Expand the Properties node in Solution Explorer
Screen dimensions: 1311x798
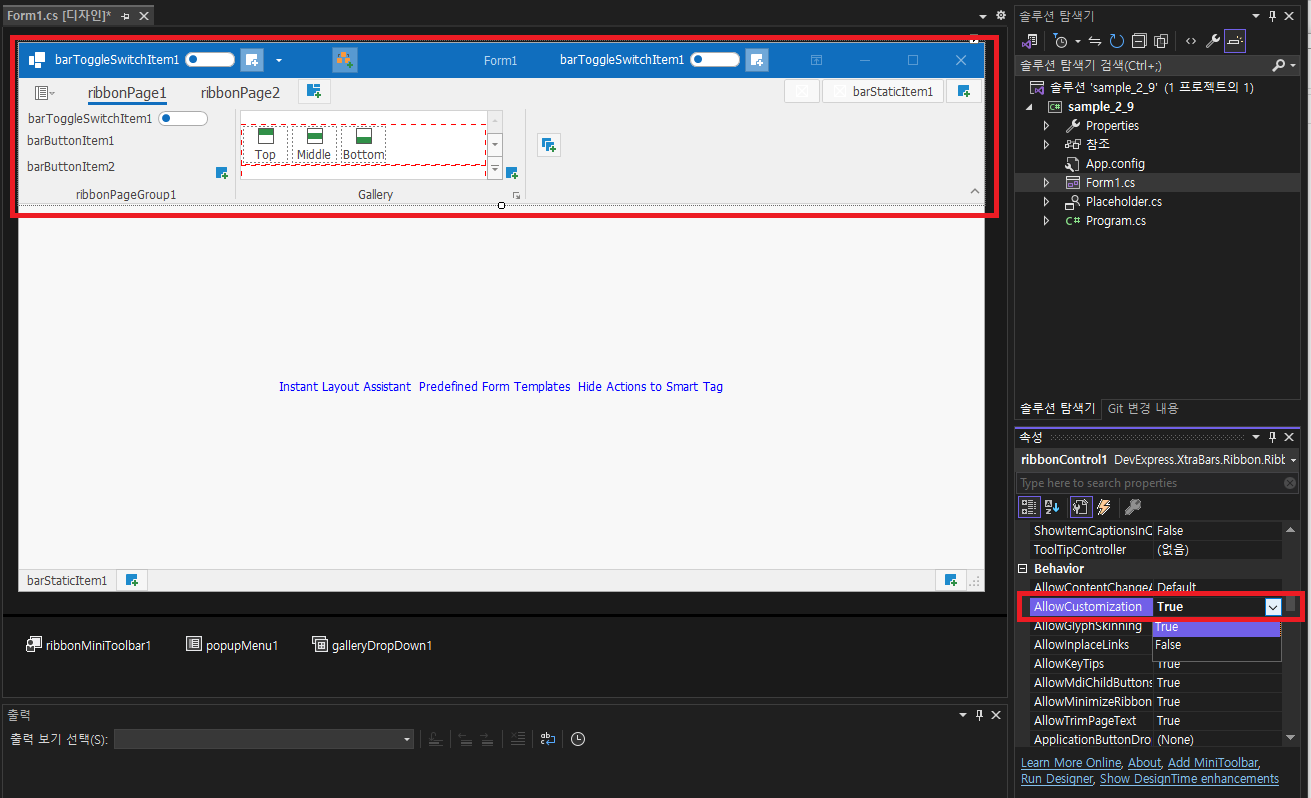(1047, 126)
